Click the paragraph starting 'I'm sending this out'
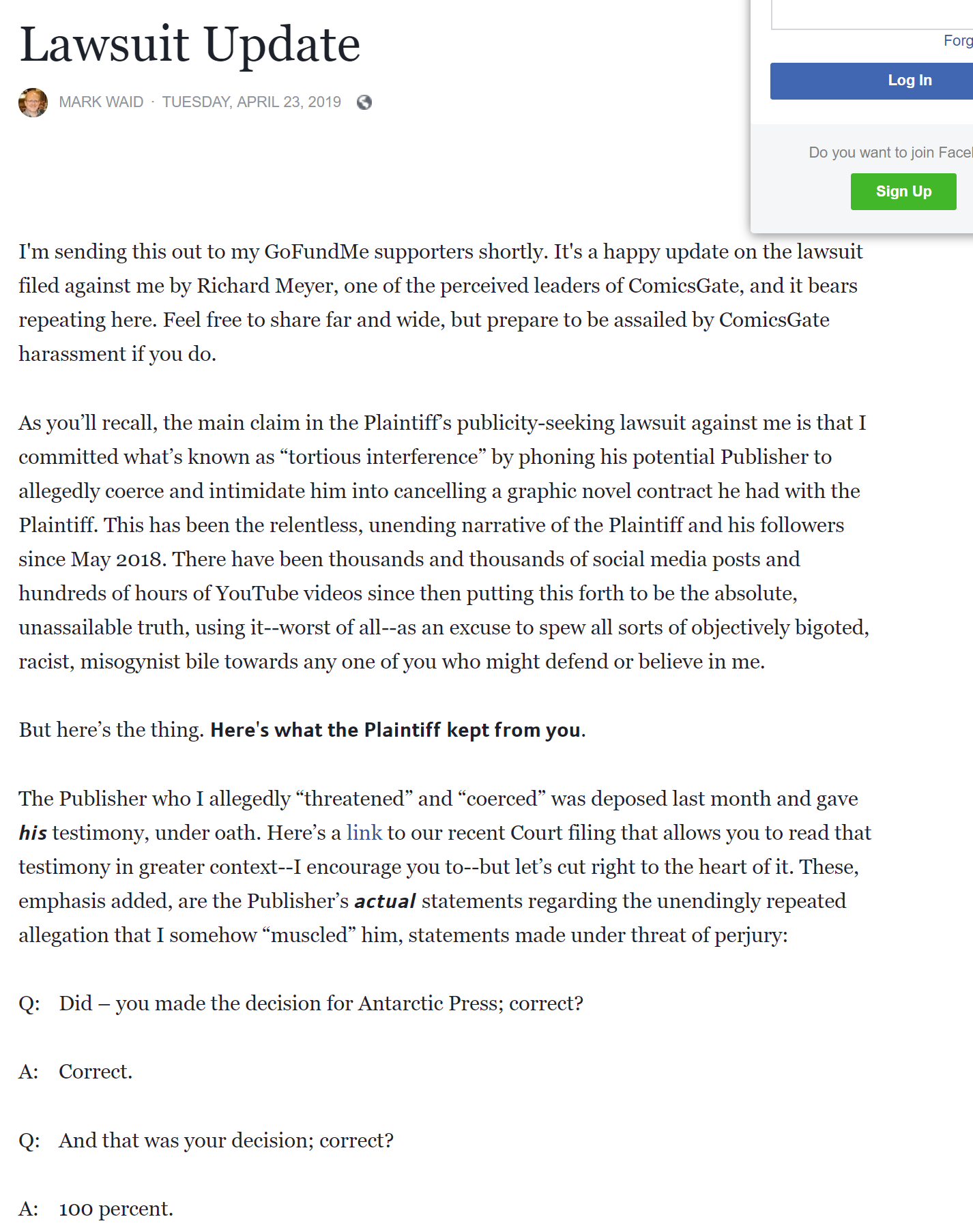The height and width of the screenshot is (1232, 973). pyautogui.click(x=441, y=303)
